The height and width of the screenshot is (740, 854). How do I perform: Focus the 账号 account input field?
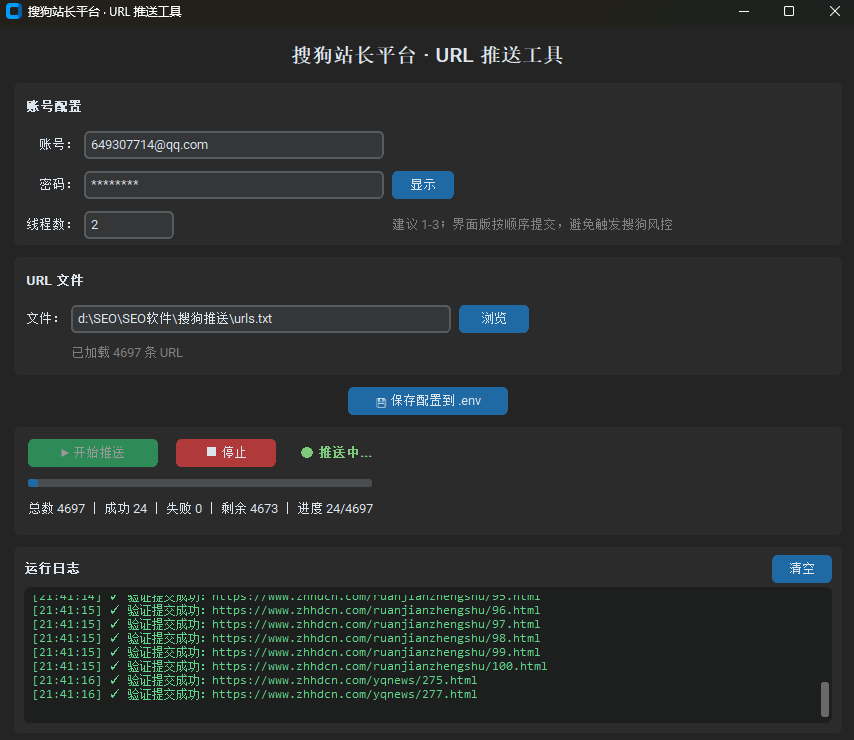pos(234,145)
